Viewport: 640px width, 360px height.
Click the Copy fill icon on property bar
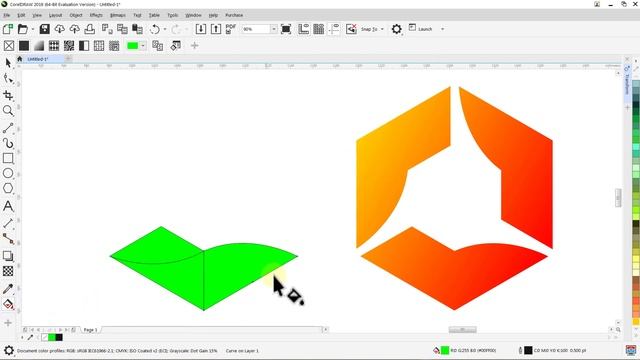(158, 46)
